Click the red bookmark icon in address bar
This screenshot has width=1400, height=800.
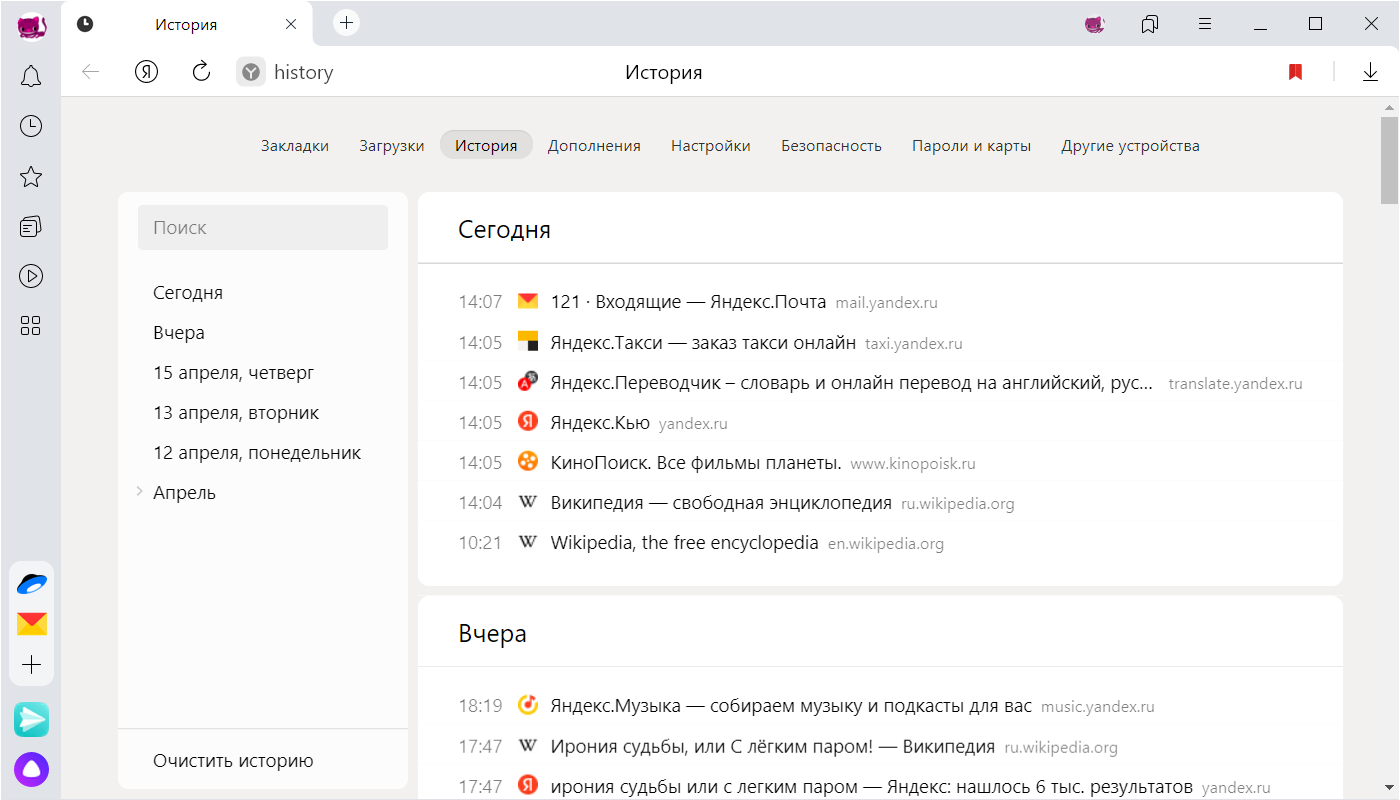pos(1295,72)
